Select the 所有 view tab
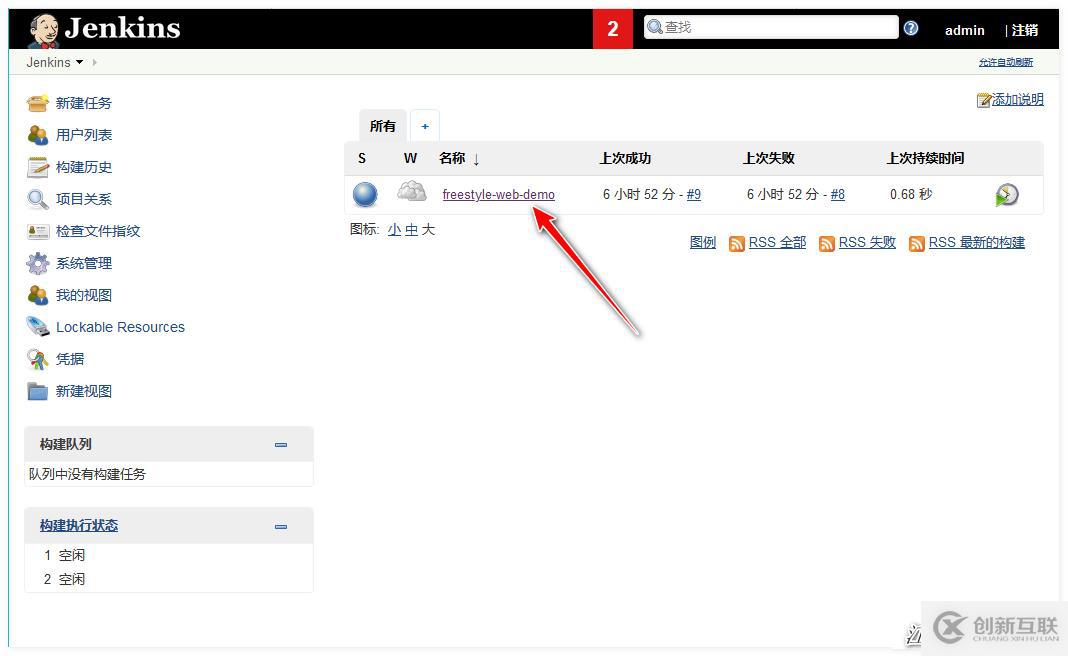The height and width of the screenshot is (656, 1068). [x=383, y=126]
